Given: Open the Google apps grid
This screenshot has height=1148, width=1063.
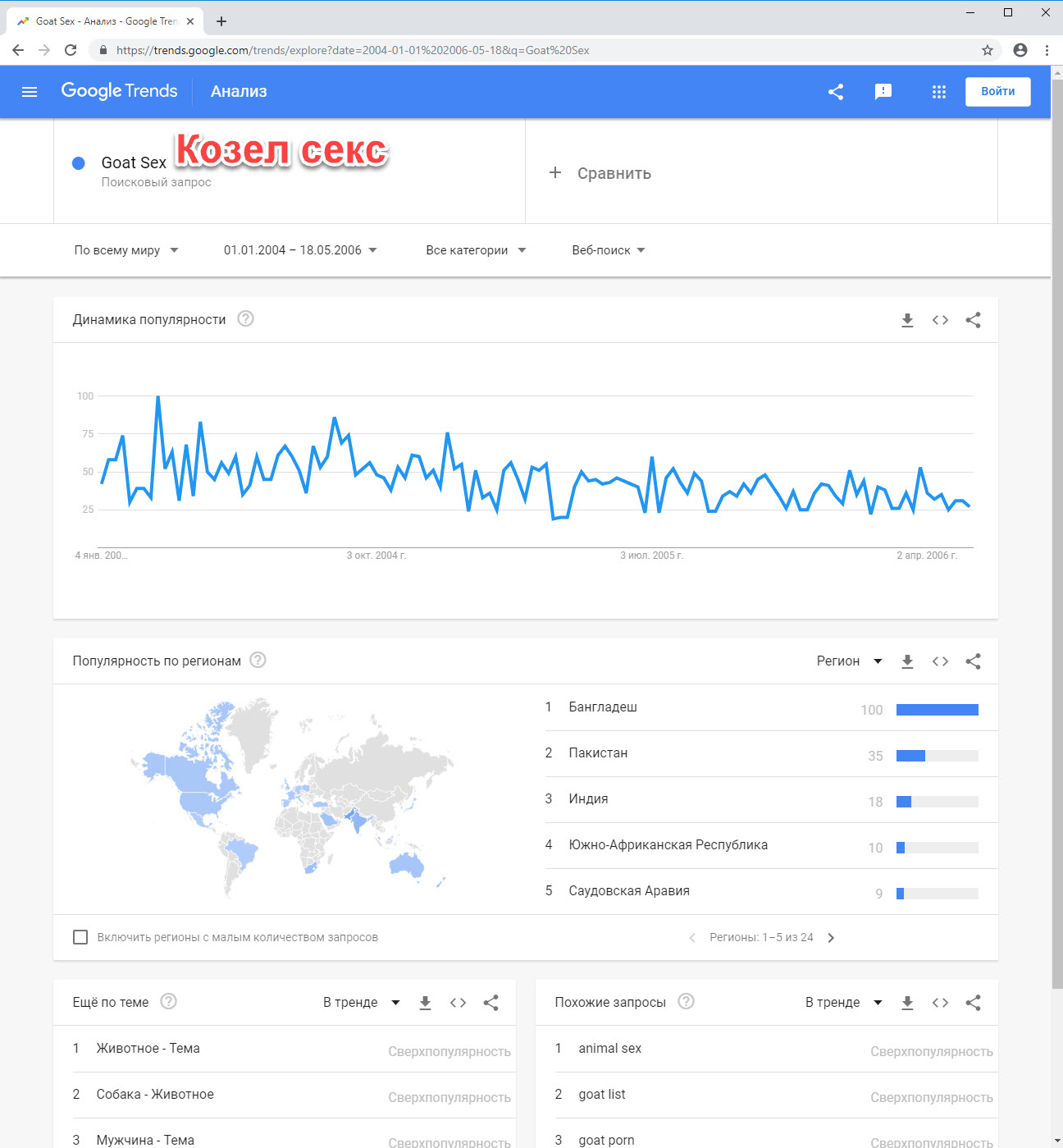Looking at the screenshot, I should (x=939, y=92).
